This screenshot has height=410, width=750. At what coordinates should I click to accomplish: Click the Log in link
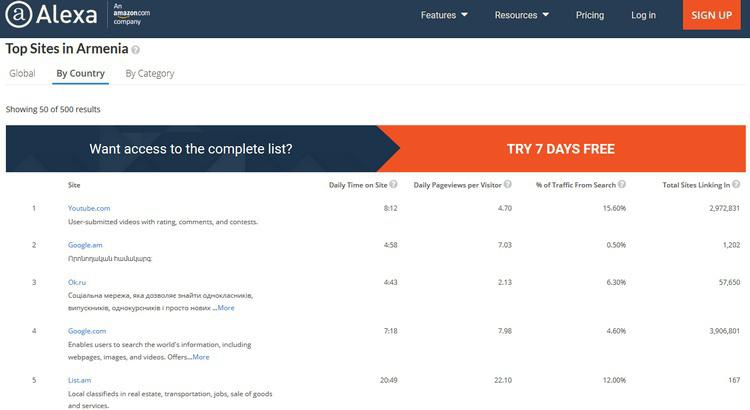click(643, 15)
